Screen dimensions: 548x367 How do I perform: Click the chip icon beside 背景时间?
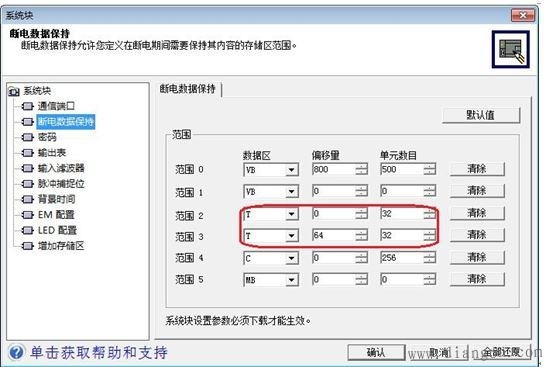pos(28,199)
